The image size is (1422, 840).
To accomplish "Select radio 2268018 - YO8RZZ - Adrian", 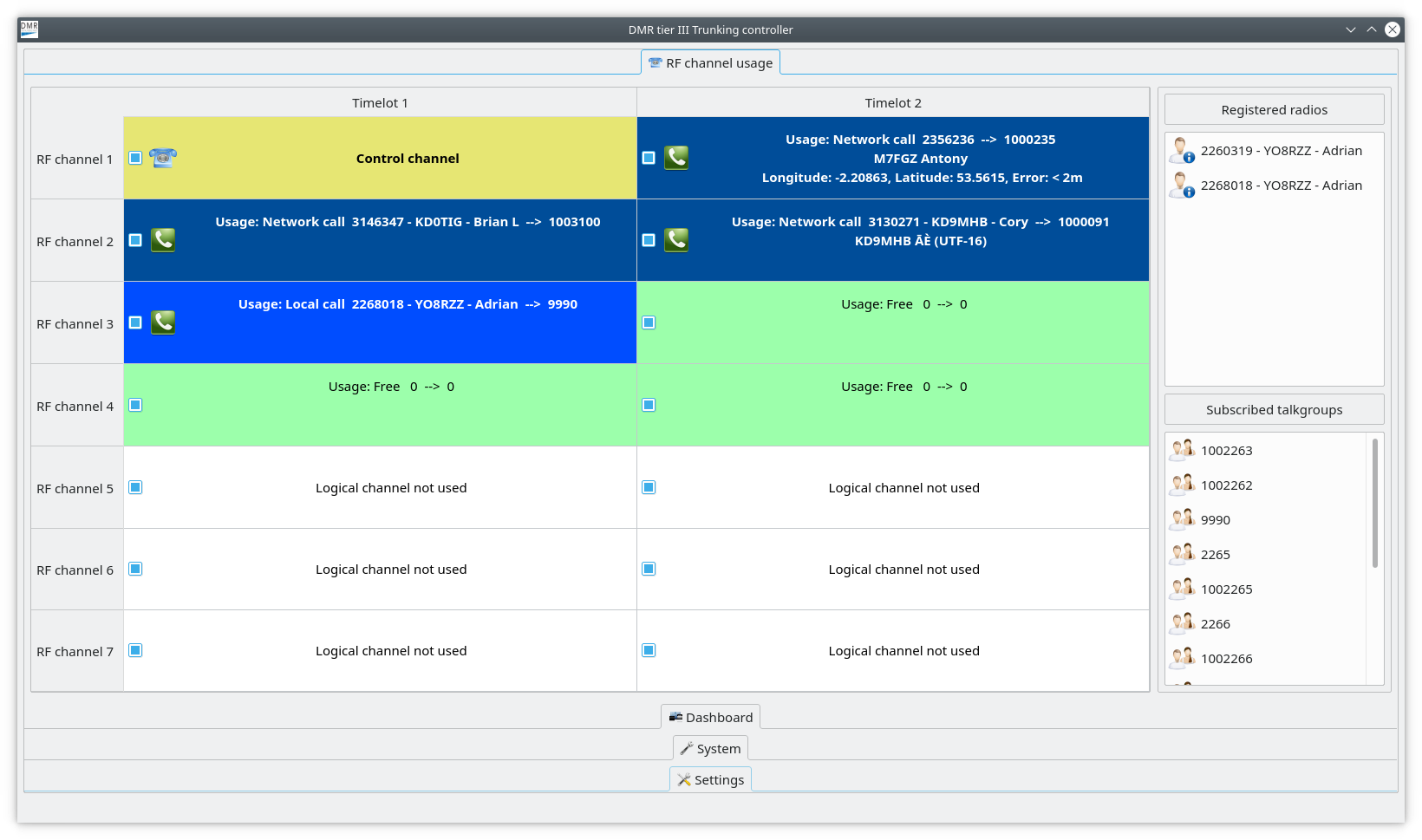I will tap(1275, 186).
